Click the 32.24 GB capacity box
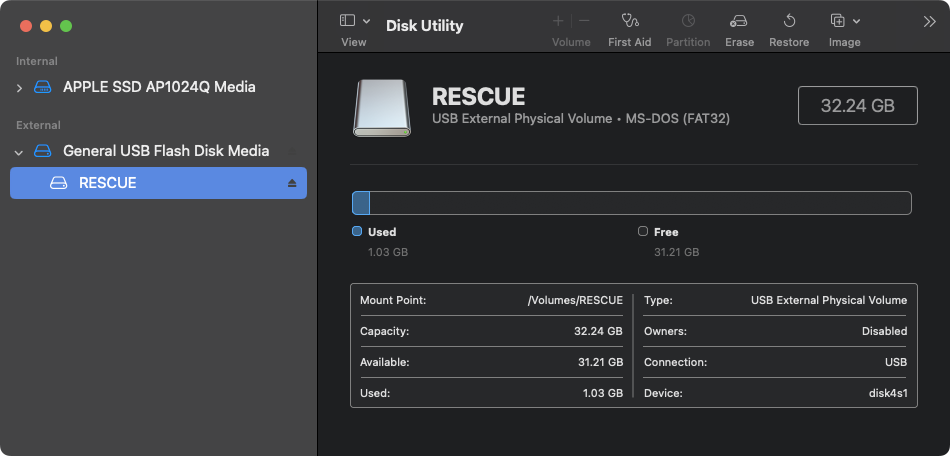Viewport: 950px width, 456px height. 857,105
